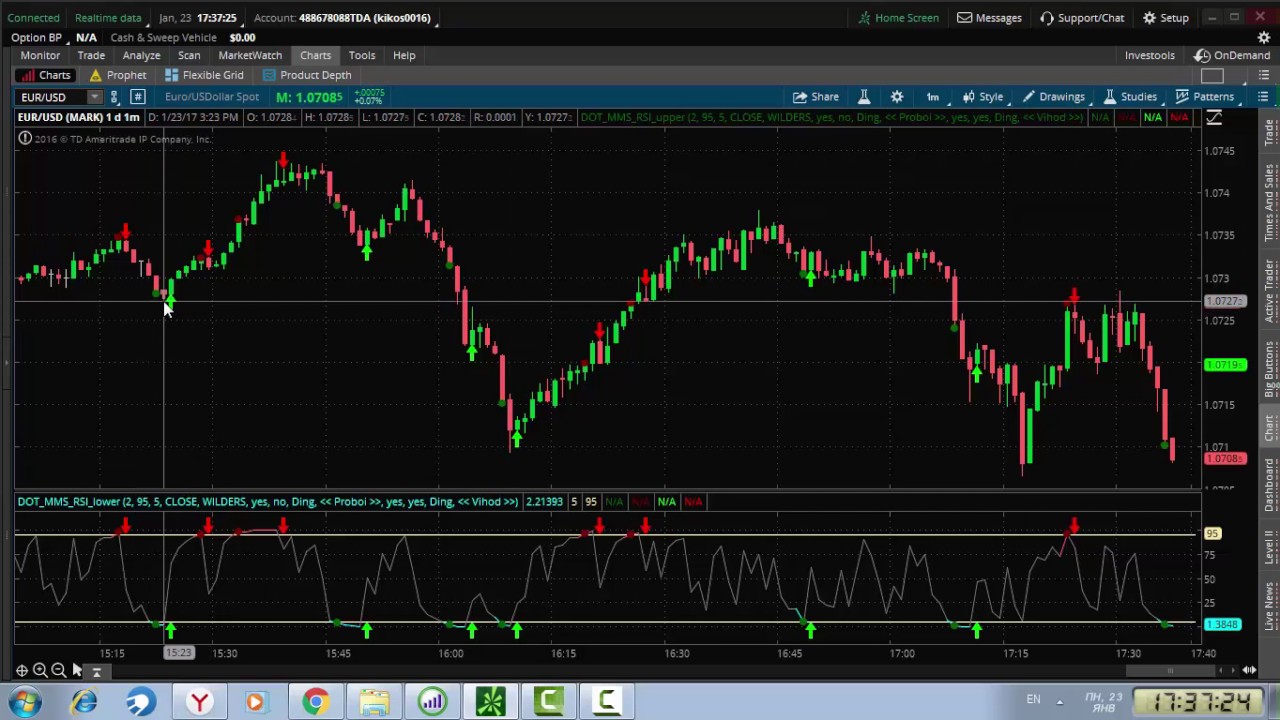The width and height of the screenshot is (1280, 720).
Task: Open thinkorswim green icon in taskbar
Action: [x=490, y=702]
